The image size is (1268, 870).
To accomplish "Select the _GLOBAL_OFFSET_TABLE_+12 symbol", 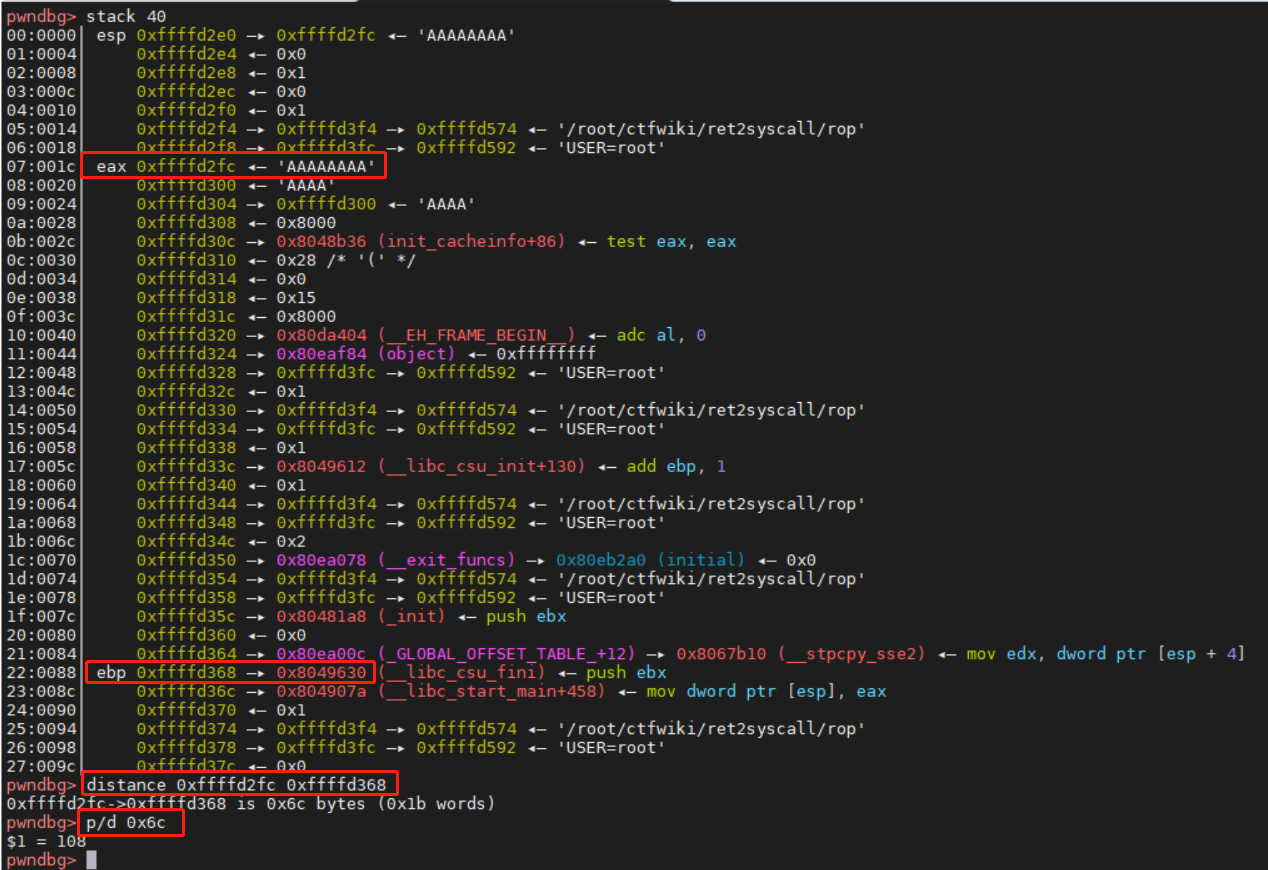I will click(x=506, y=654).
